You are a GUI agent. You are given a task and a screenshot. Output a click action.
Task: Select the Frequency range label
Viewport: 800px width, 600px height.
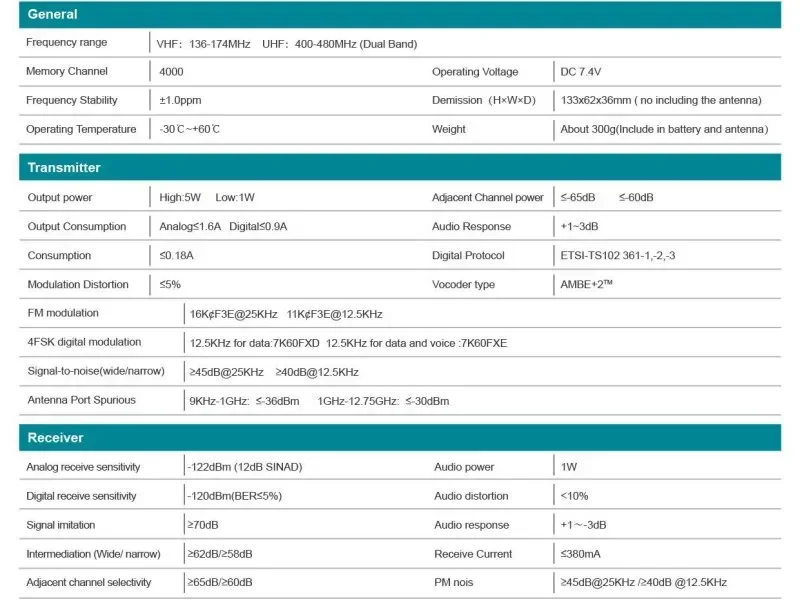(x=66, y=42)
